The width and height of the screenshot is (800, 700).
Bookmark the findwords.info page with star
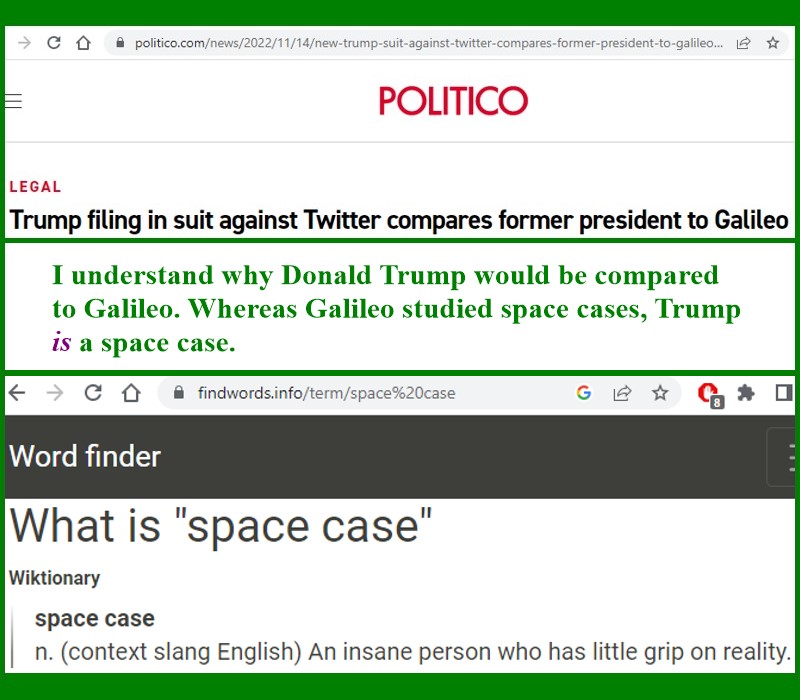pos(660,393)
